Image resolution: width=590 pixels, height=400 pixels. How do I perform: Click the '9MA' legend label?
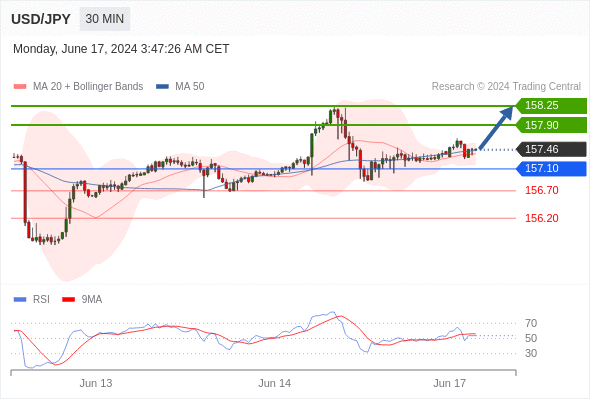(92, 300)
